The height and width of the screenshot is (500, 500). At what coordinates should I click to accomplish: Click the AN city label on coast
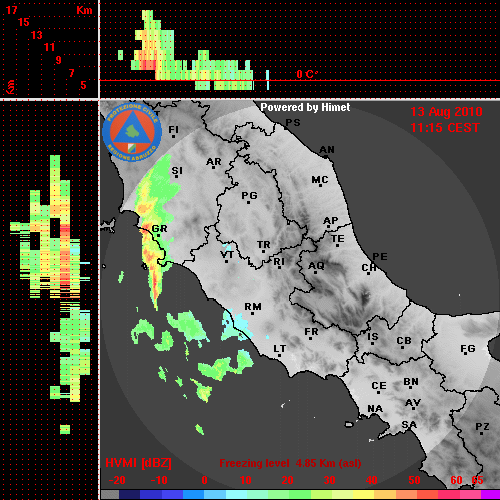point(327,150)
